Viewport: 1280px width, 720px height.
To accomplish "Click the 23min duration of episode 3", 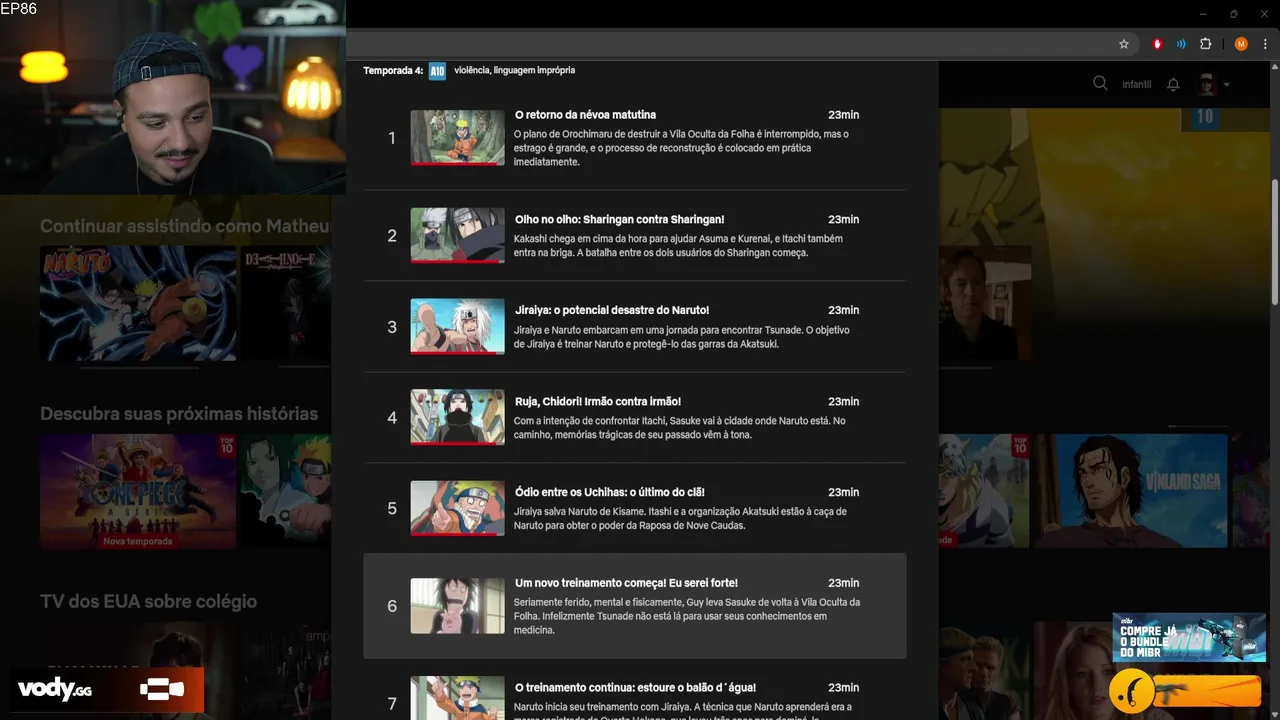I will [843, 311].
